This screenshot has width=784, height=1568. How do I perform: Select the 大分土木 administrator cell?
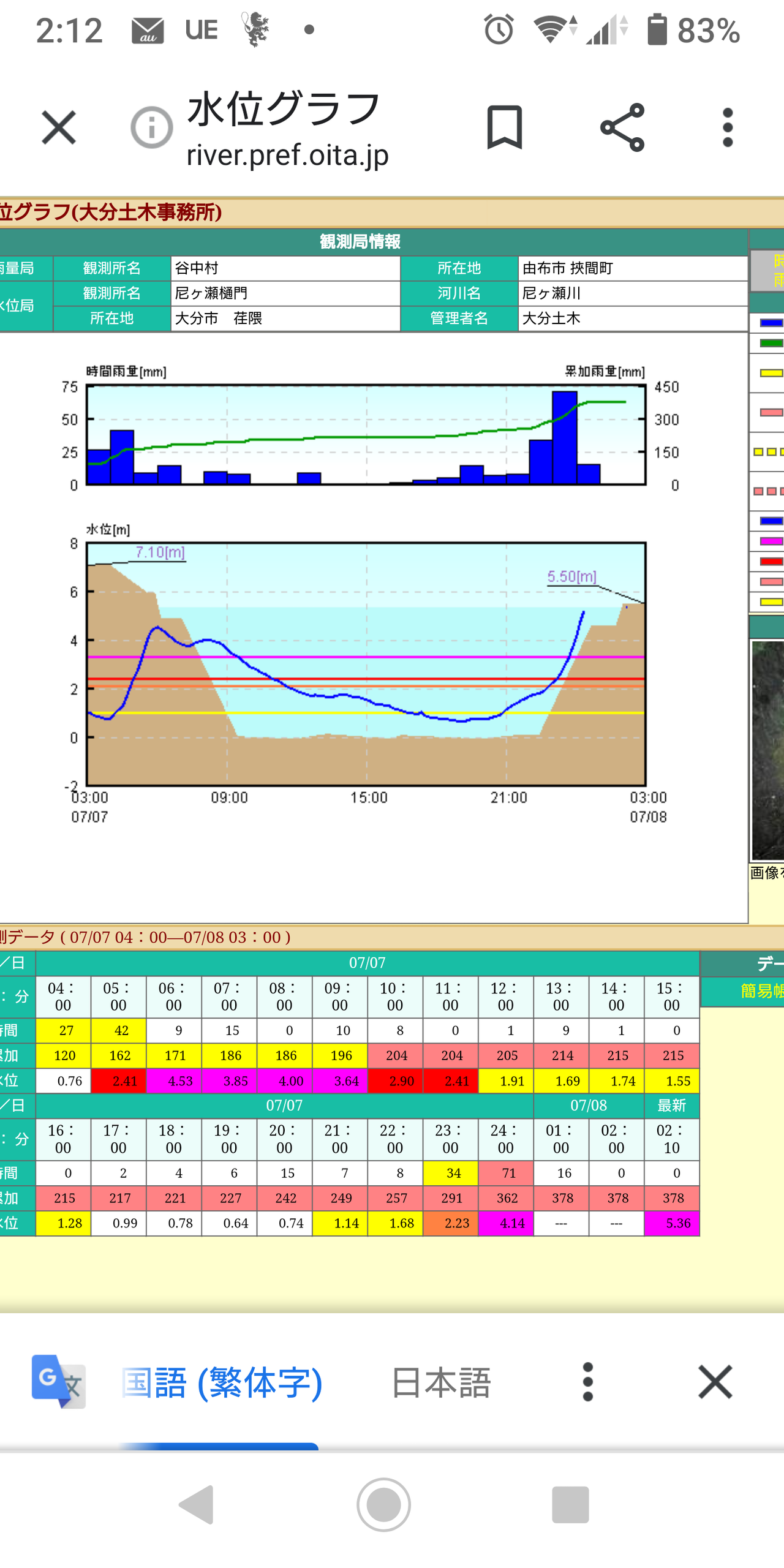(x=633, y=318)
